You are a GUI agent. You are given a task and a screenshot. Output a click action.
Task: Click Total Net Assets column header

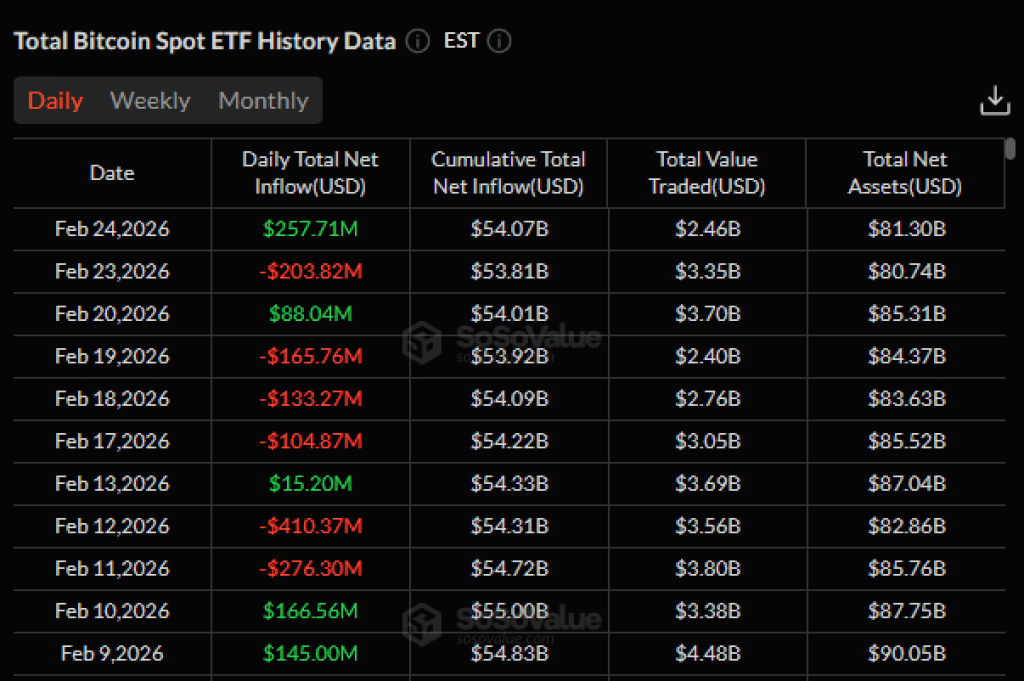[905, 173]
